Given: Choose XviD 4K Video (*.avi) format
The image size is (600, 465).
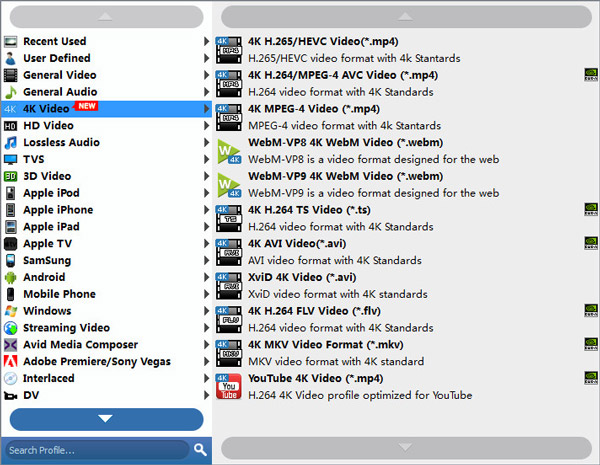Looking at the screenshot, I should click(x=406, y=286).
